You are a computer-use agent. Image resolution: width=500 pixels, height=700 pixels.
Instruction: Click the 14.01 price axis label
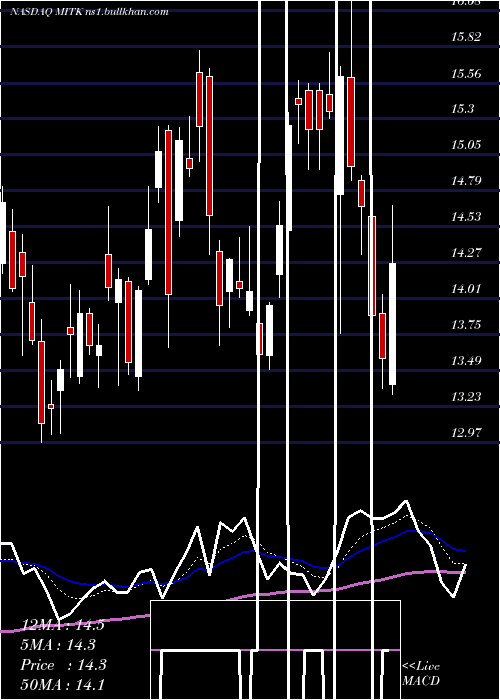(x=466, y=289)
